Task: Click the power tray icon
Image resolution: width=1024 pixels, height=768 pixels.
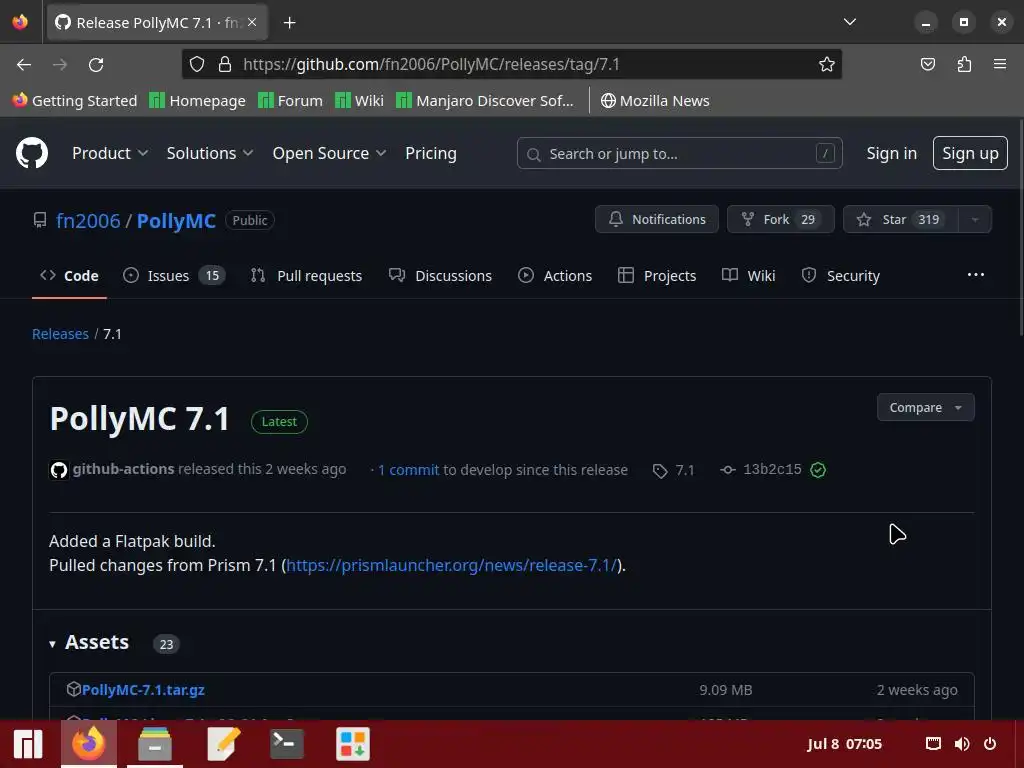Action: click(x=990, y=744)
